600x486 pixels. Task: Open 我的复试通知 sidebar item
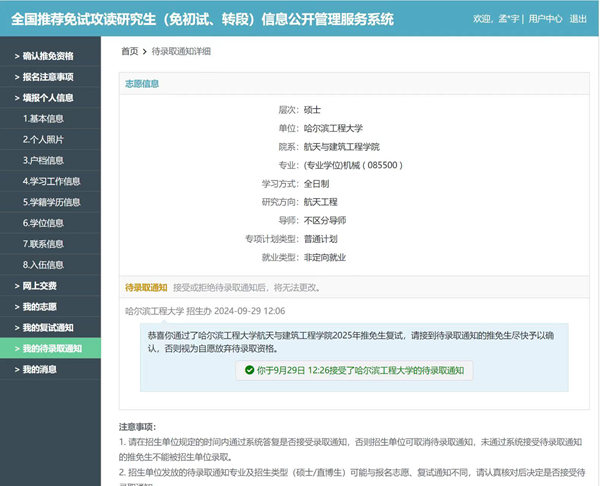click(50, 328)
